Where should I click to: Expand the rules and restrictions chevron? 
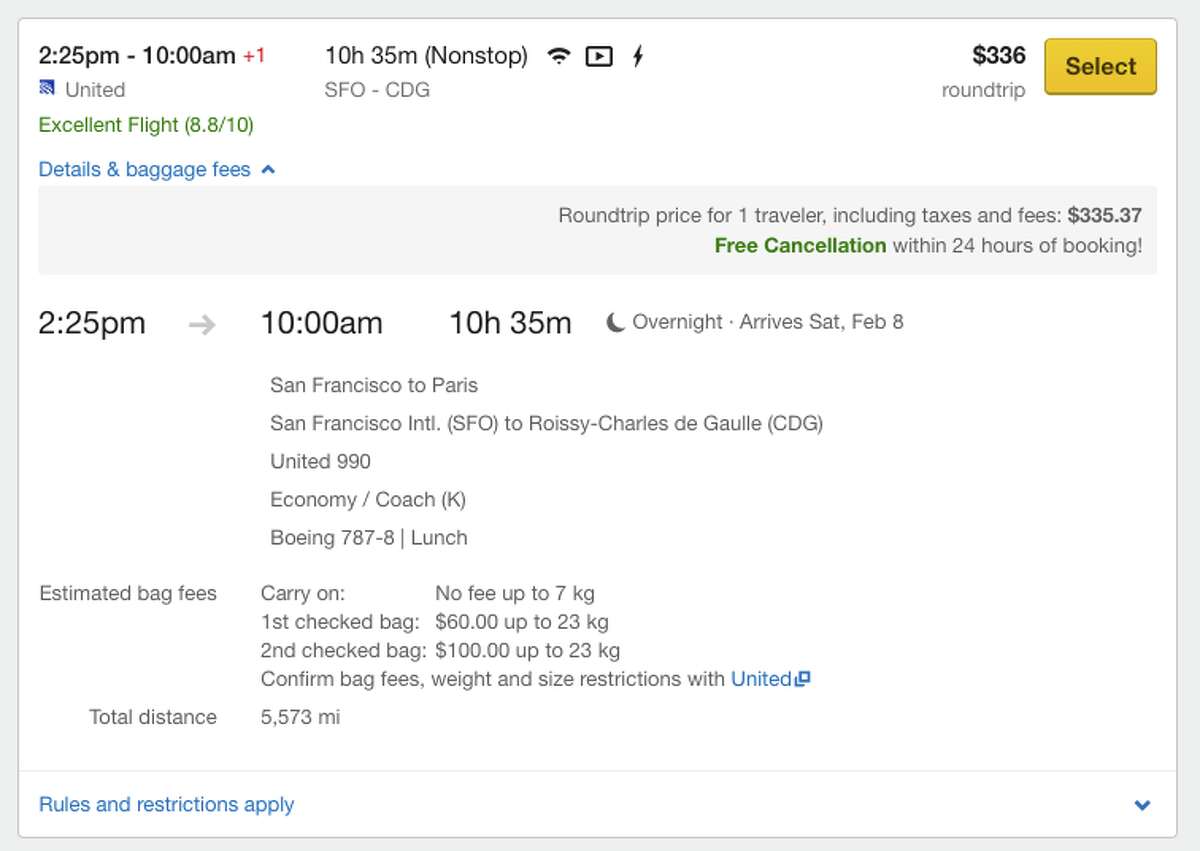(1143, 805)
